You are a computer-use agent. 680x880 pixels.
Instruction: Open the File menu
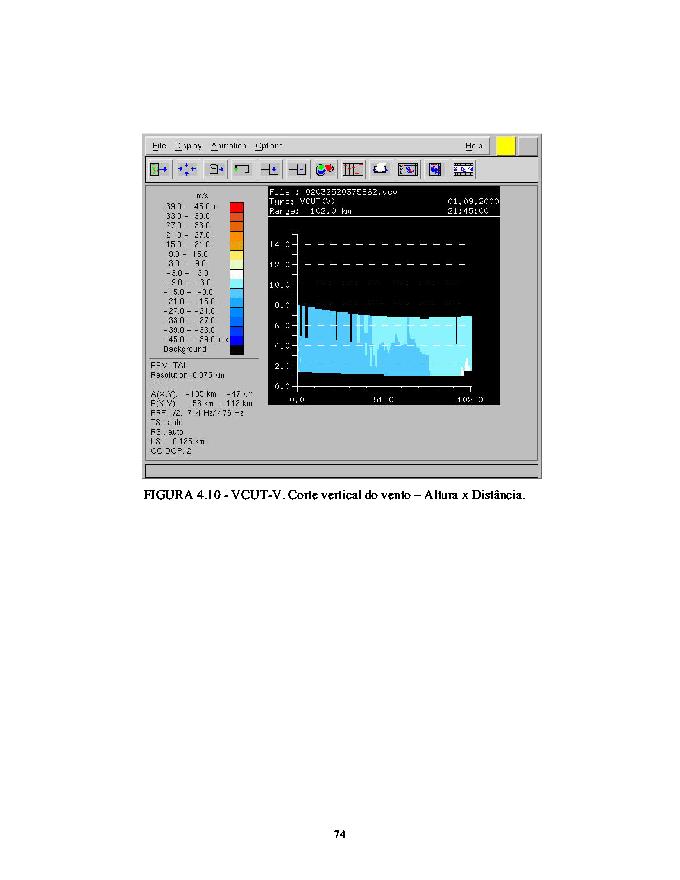[x=159, y=146]
